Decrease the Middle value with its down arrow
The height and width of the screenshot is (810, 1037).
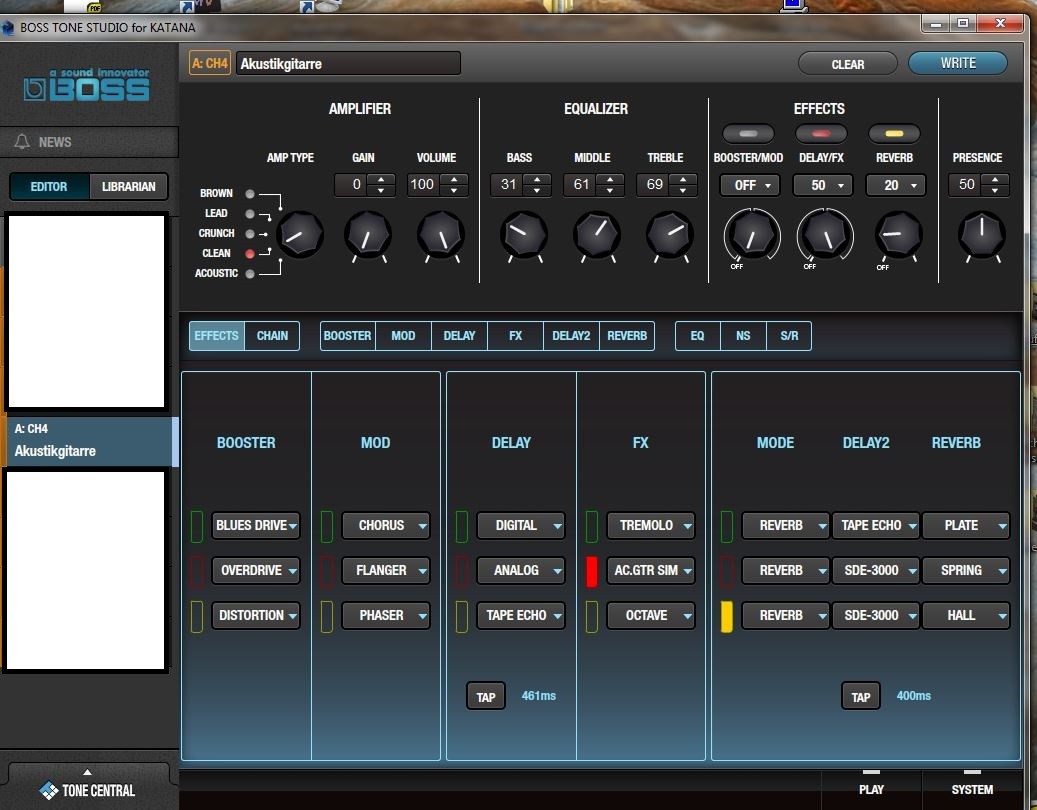tap(610, 191)
